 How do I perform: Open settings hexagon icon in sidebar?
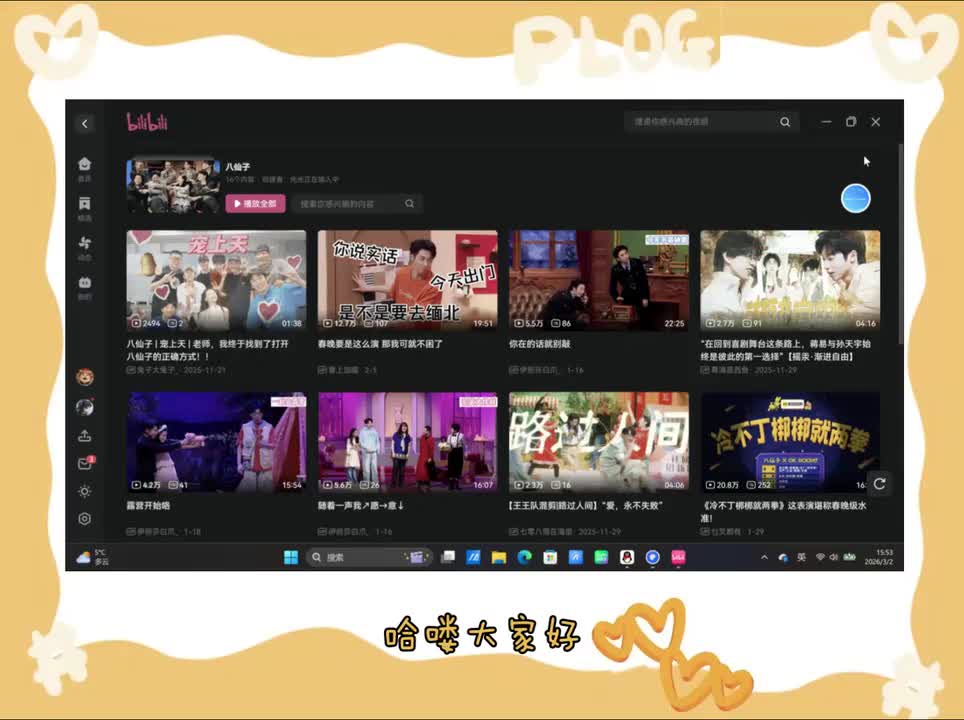85,519
